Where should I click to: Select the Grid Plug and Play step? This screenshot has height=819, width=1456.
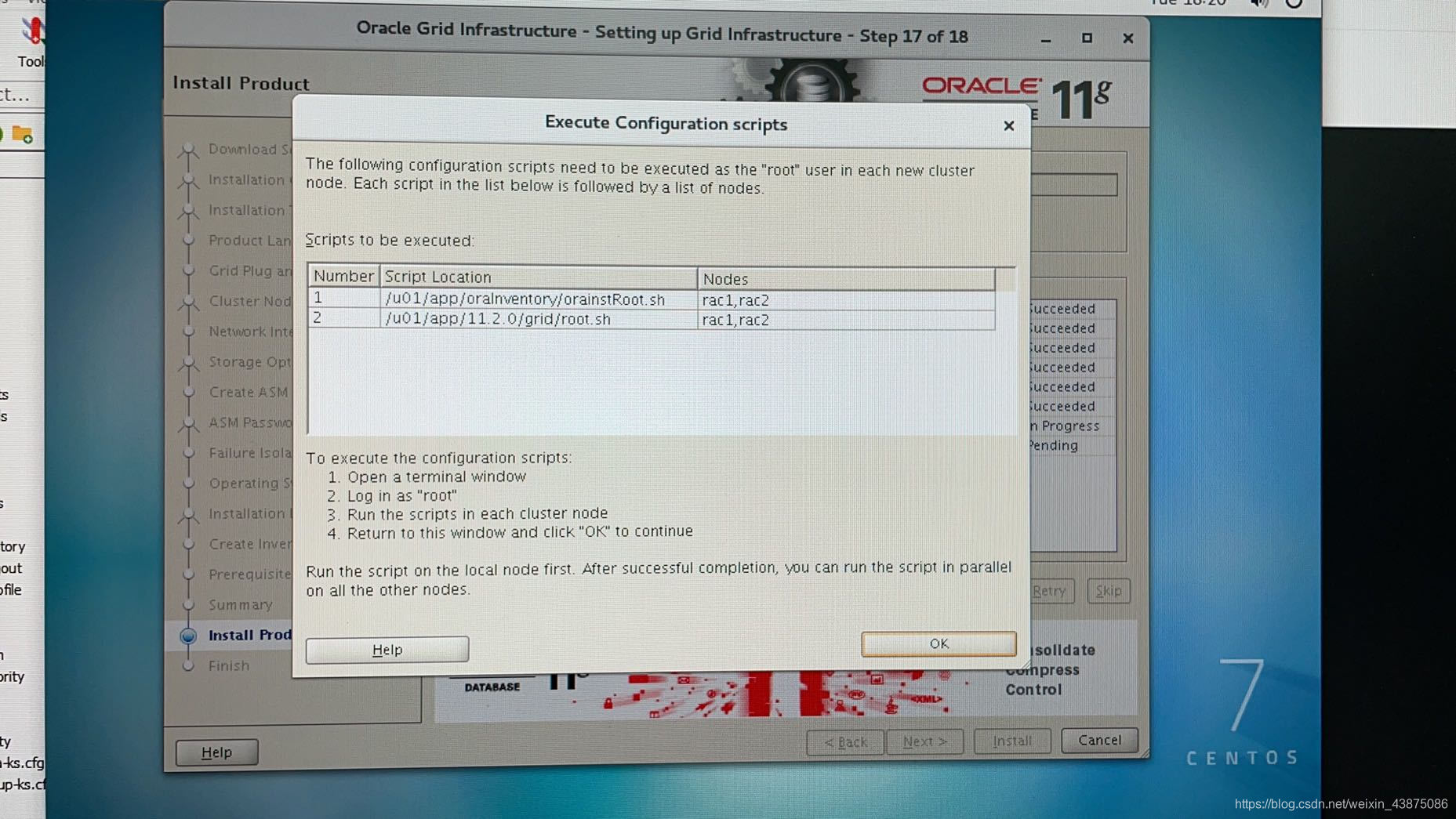249,271
